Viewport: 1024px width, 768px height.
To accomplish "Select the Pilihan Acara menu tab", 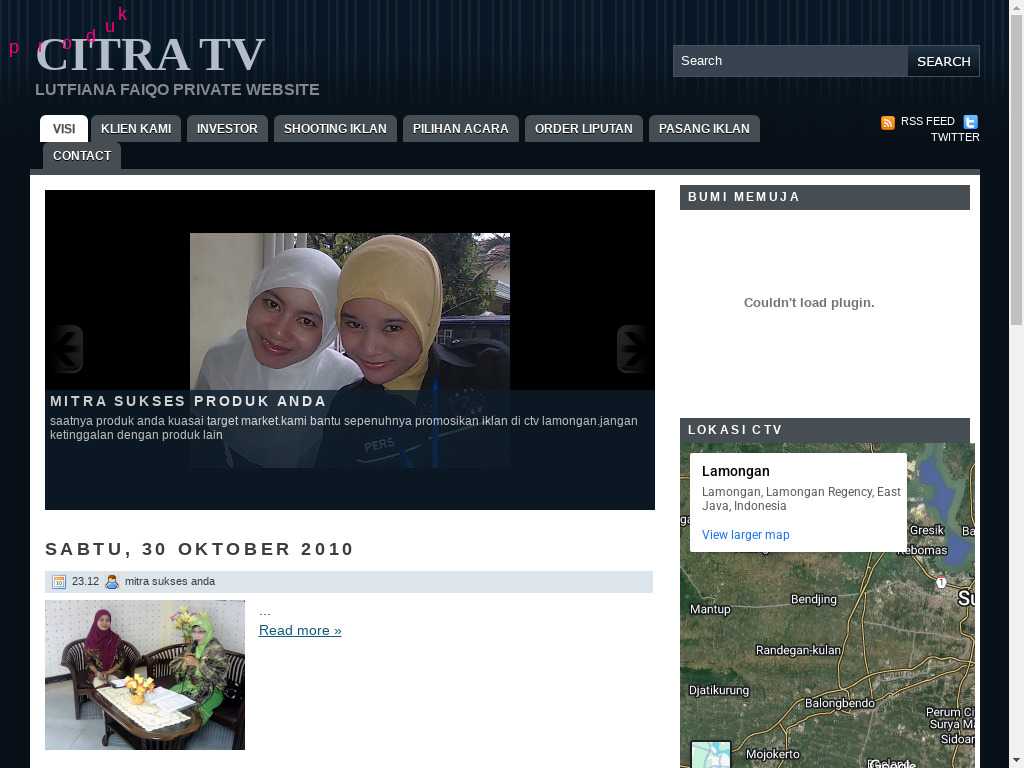I will click(460, 129).
